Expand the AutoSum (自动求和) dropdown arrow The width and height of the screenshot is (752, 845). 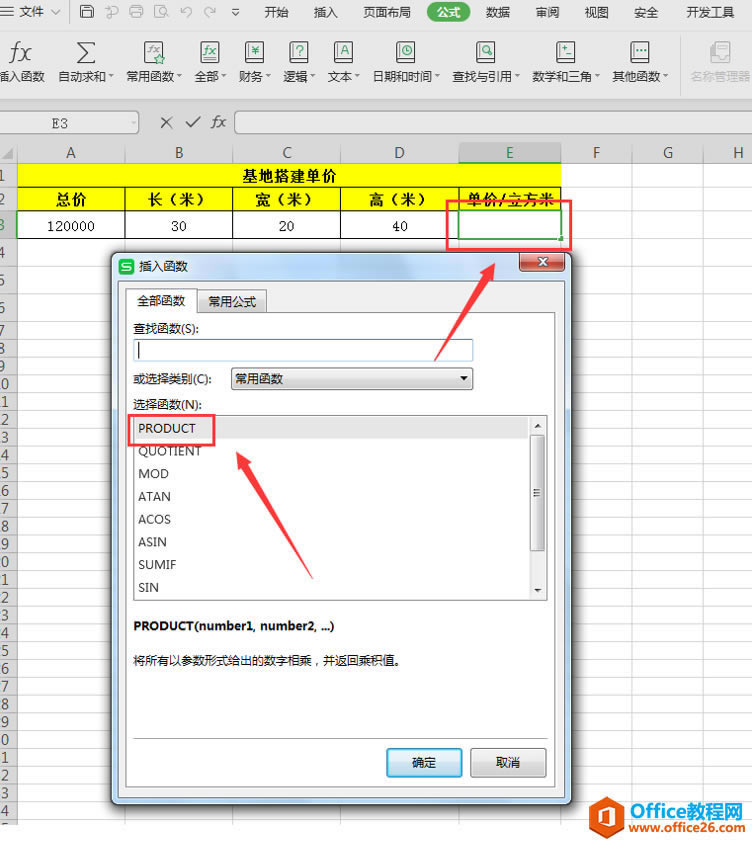(111, 77)
